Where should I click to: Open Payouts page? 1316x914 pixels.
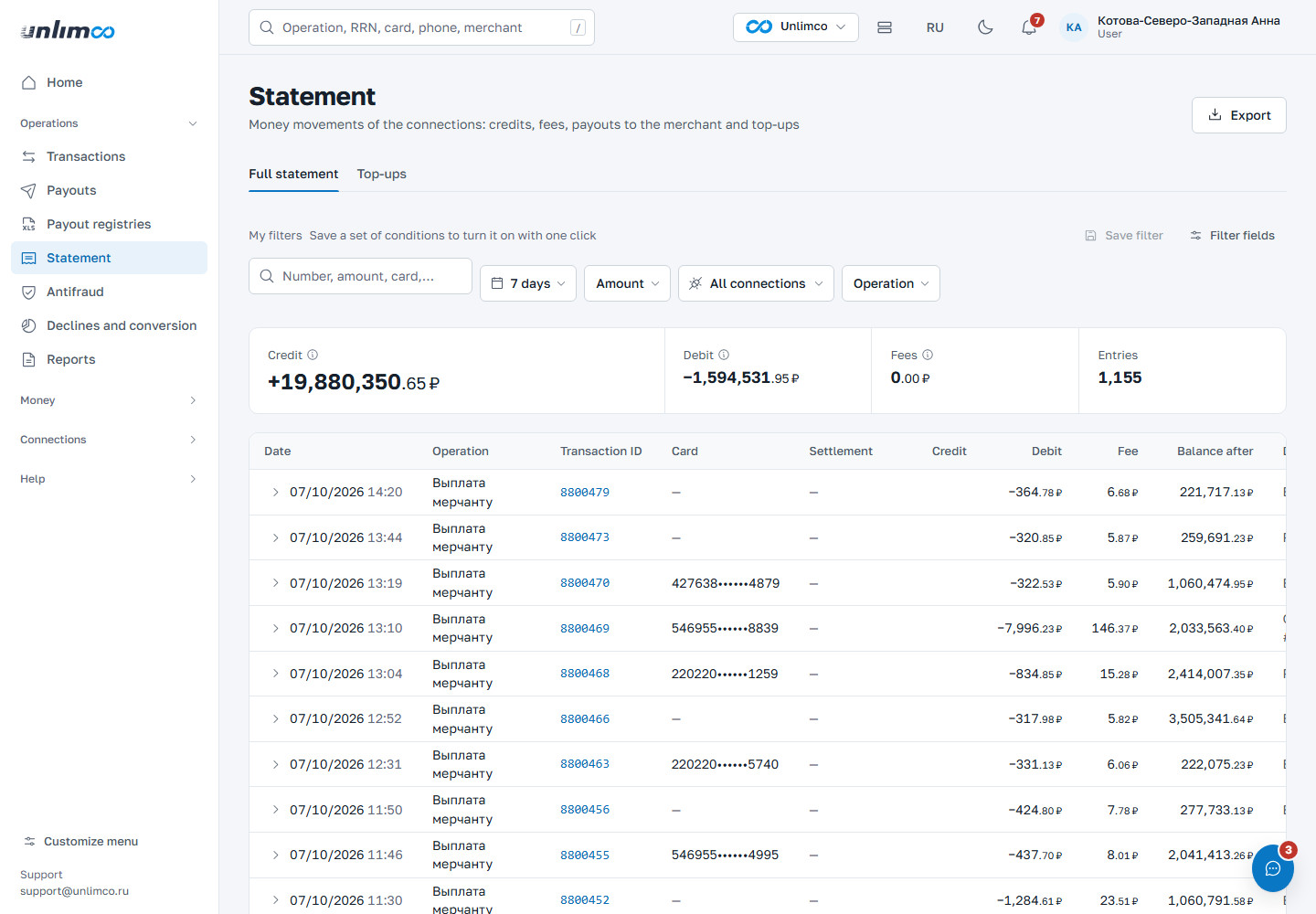(109, 190)
